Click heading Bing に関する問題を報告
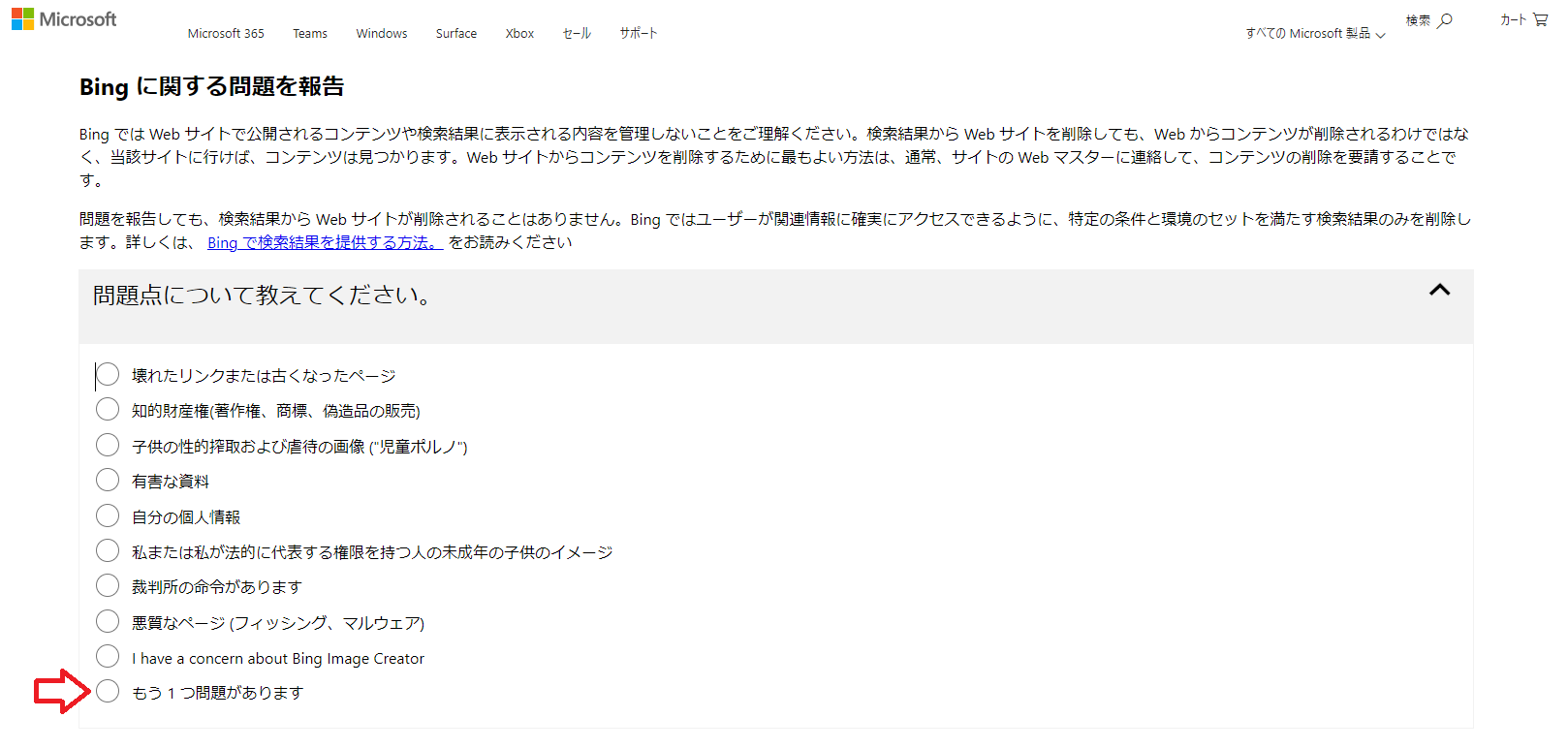Image resolution: width=1568 pixels, height=749 pixels. (x=211, y=86)
